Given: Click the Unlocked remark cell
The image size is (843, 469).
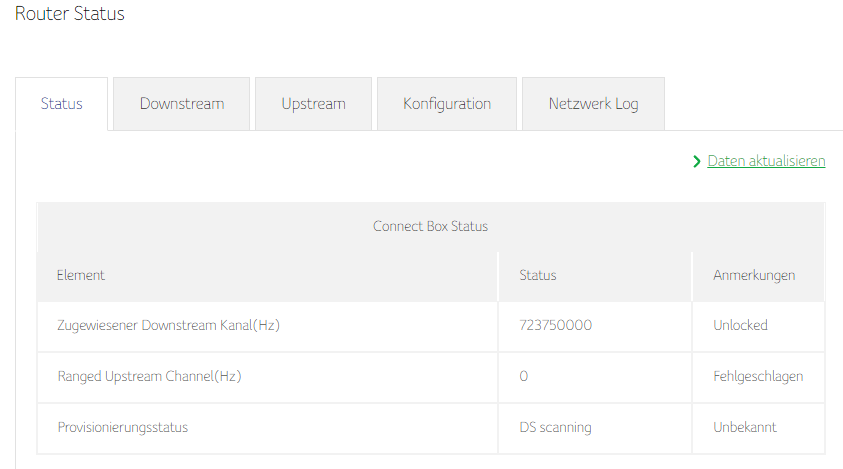Looking at the screenshot, I should [740, 325].
